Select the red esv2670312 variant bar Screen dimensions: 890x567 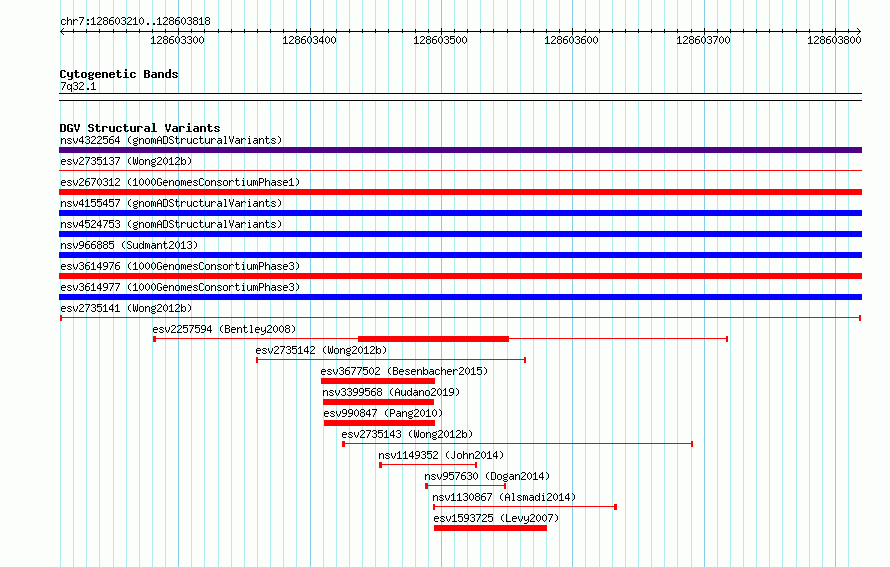pyautogui.click(x=460, y=192)
